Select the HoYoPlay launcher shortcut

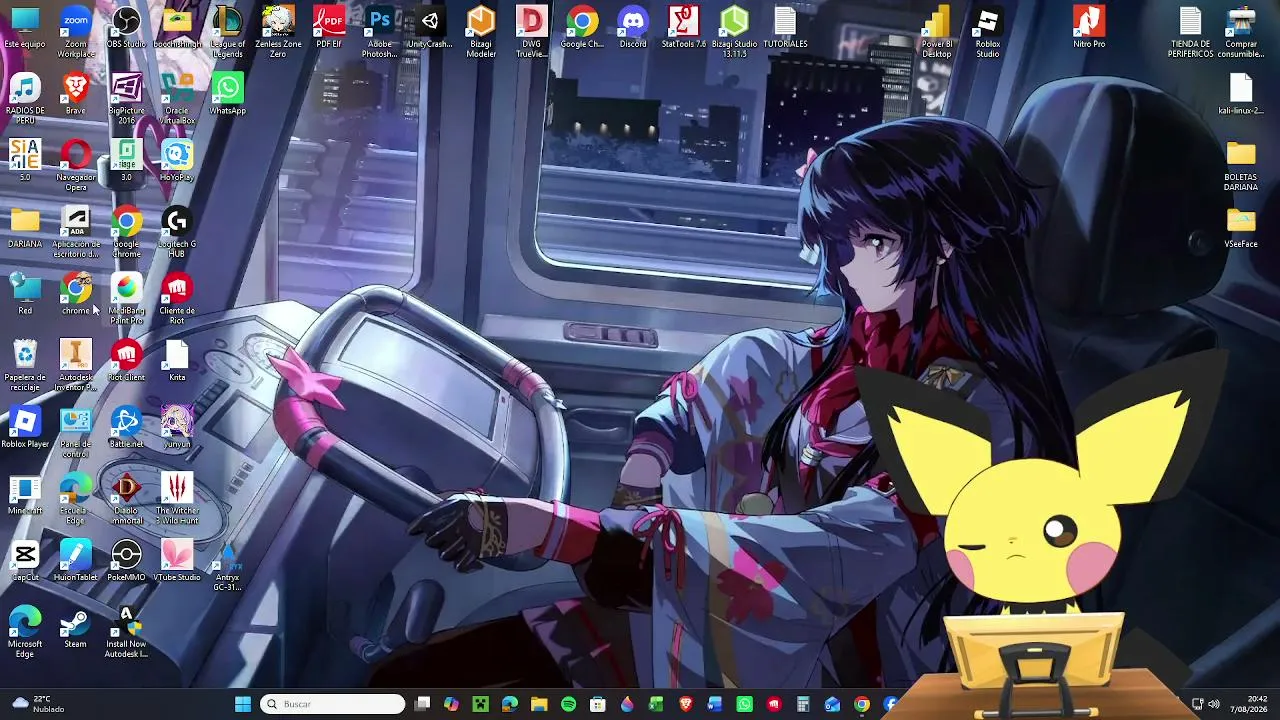pos(177,161)
